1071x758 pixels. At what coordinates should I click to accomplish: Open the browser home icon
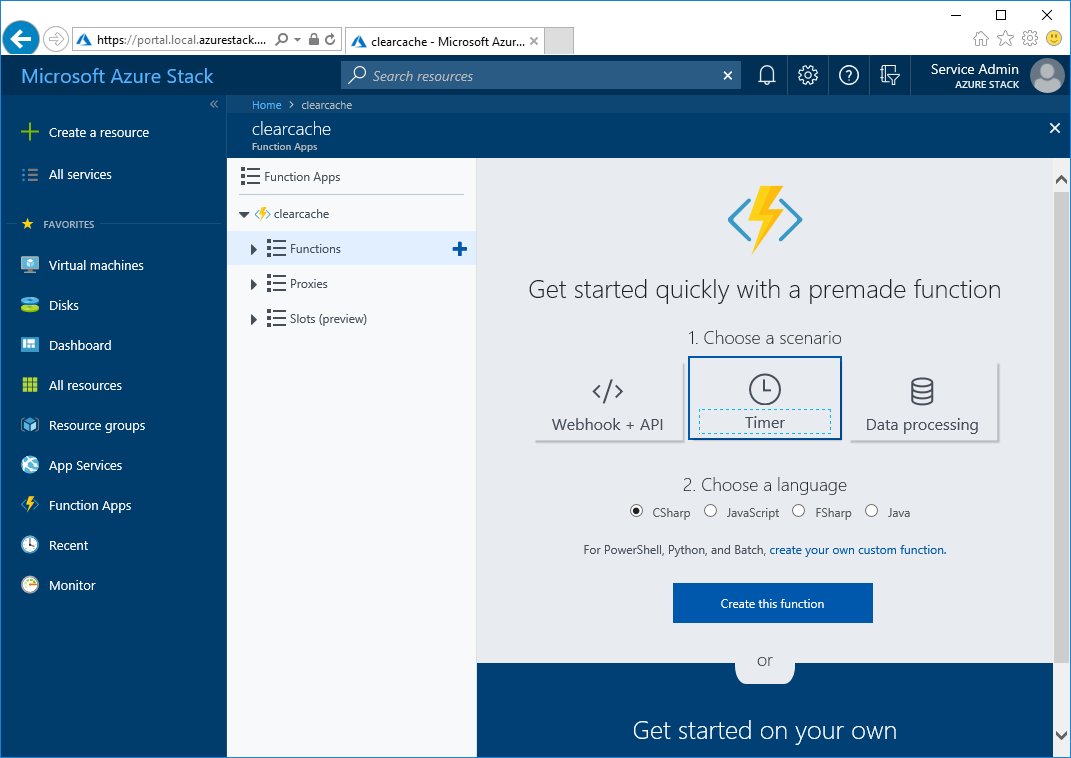pos(981,38)
